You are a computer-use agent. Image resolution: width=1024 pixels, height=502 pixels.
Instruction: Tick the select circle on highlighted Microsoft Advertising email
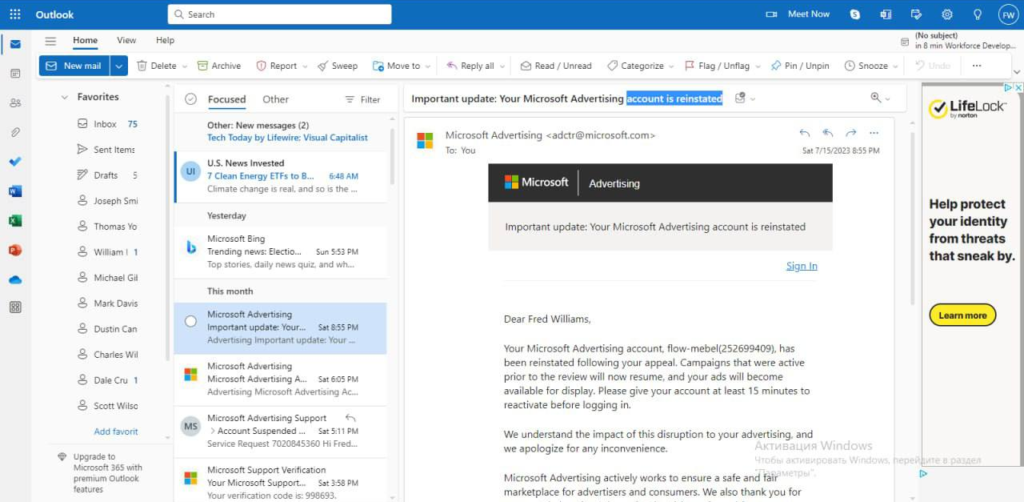191,321
